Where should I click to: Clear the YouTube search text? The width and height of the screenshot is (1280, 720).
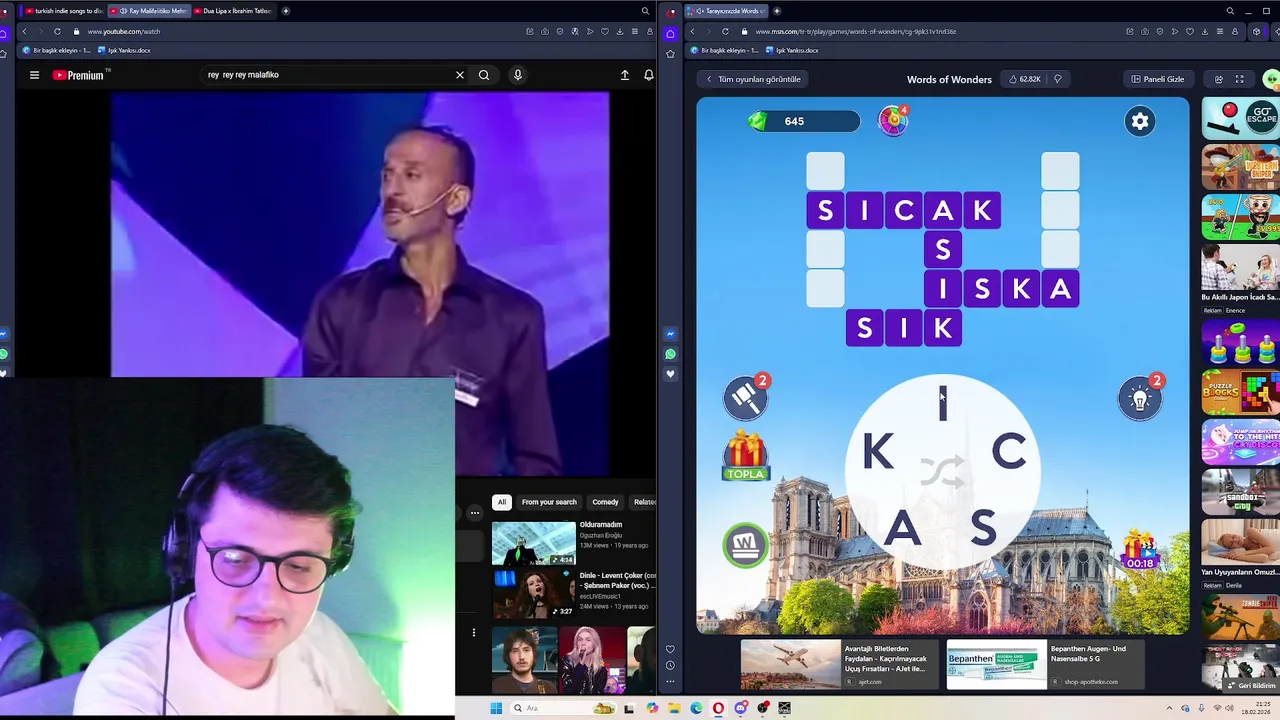(460, 75)
